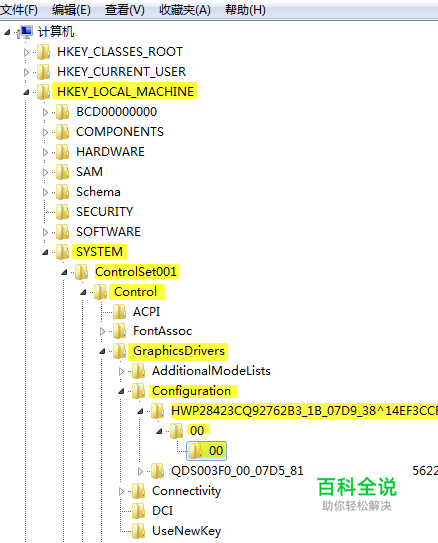Click the Schema folder icon
The width and height of the screenshot is (438, 543).
63,192
